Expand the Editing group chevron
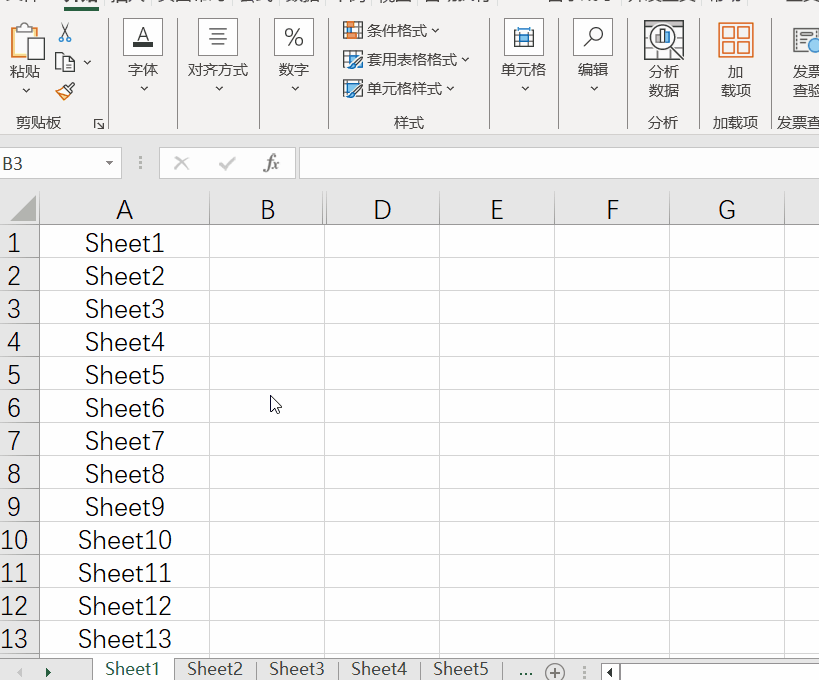 pos(594,88)
